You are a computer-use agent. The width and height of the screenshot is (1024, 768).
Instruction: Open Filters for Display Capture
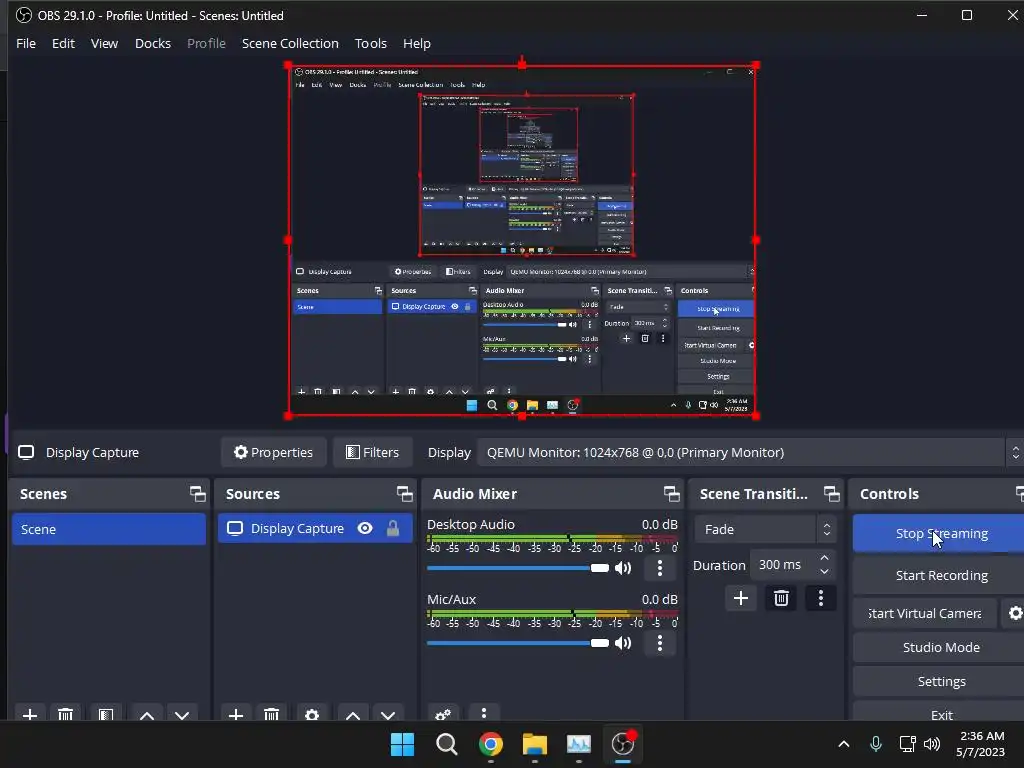[x=372, y=452]
